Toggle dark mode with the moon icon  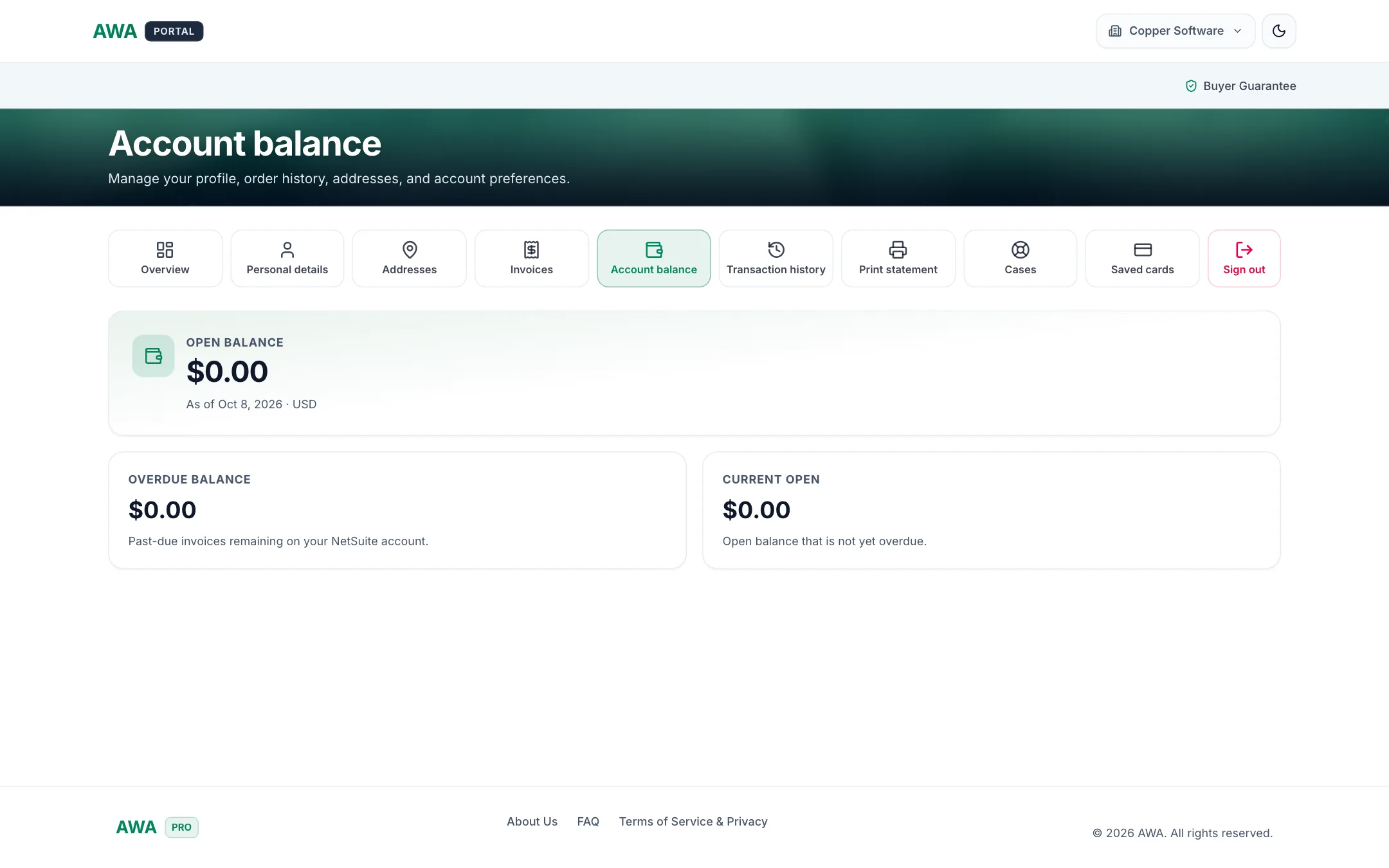coord(1279,31)
